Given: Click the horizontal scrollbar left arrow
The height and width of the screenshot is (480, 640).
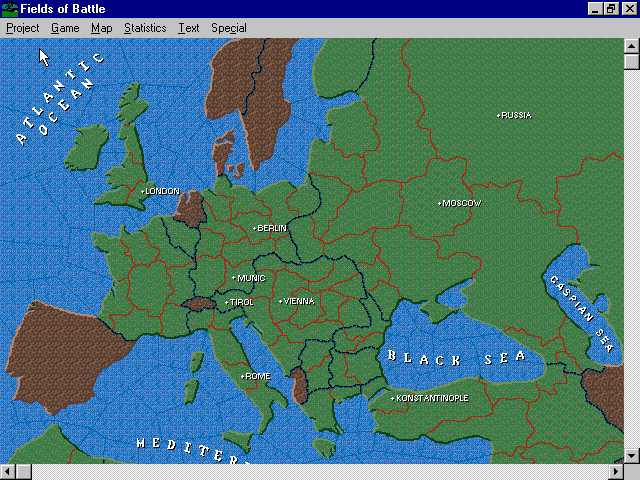Looking at the screenshot, I should click(8, 472).
